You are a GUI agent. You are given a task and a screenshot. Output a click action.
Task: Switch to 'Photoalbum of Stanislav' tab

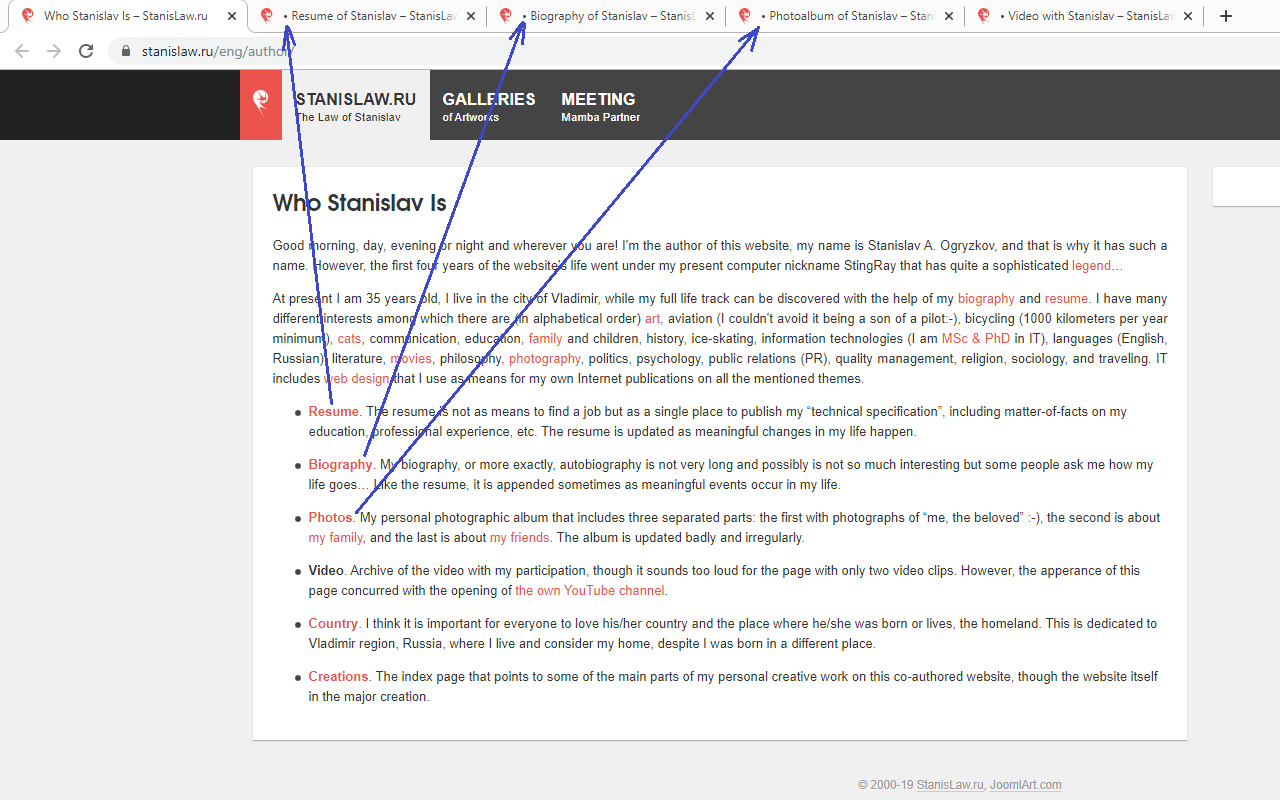(843, 16)
